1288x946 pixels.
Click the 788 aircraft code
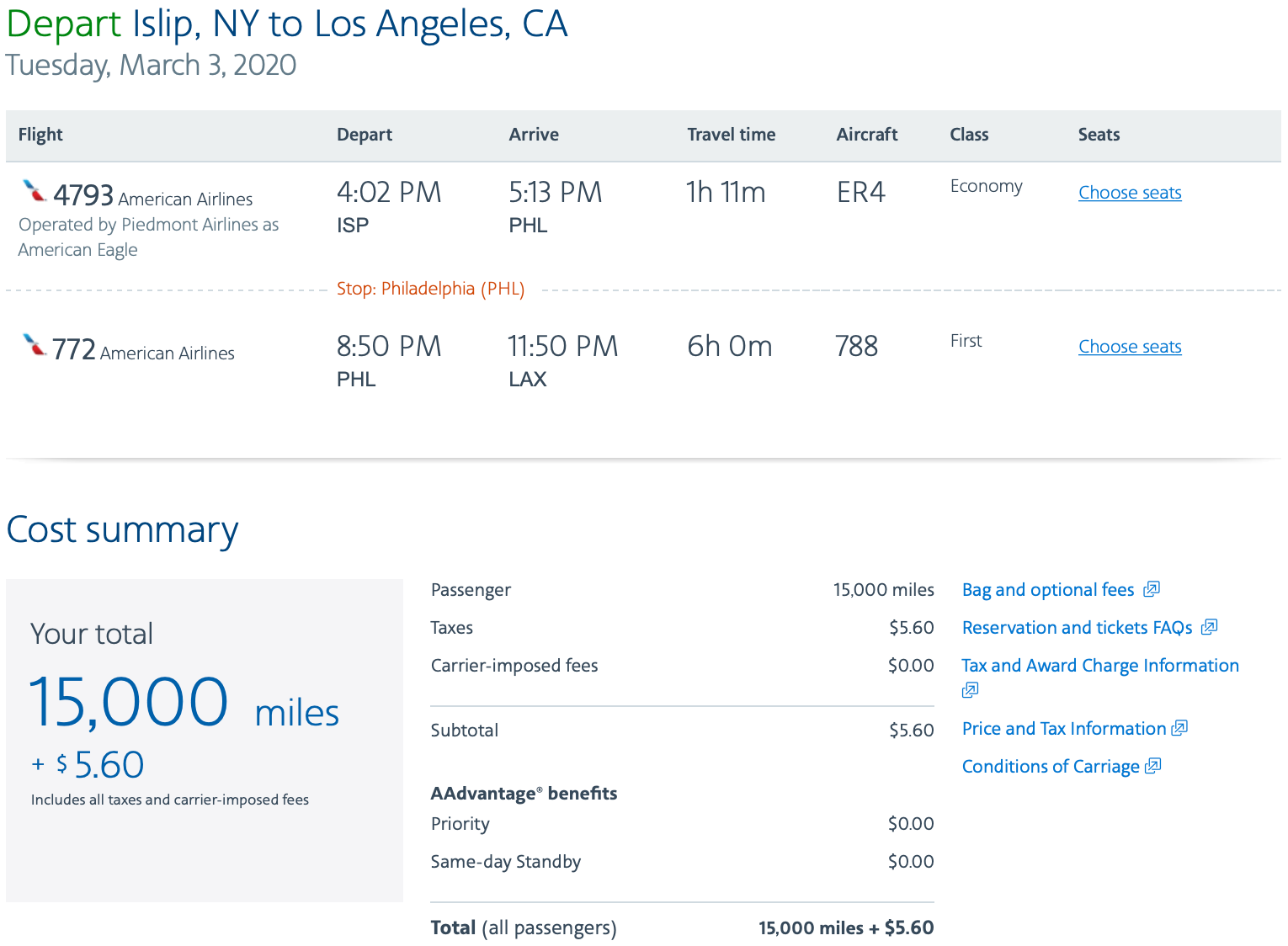[x=856, y=347]
